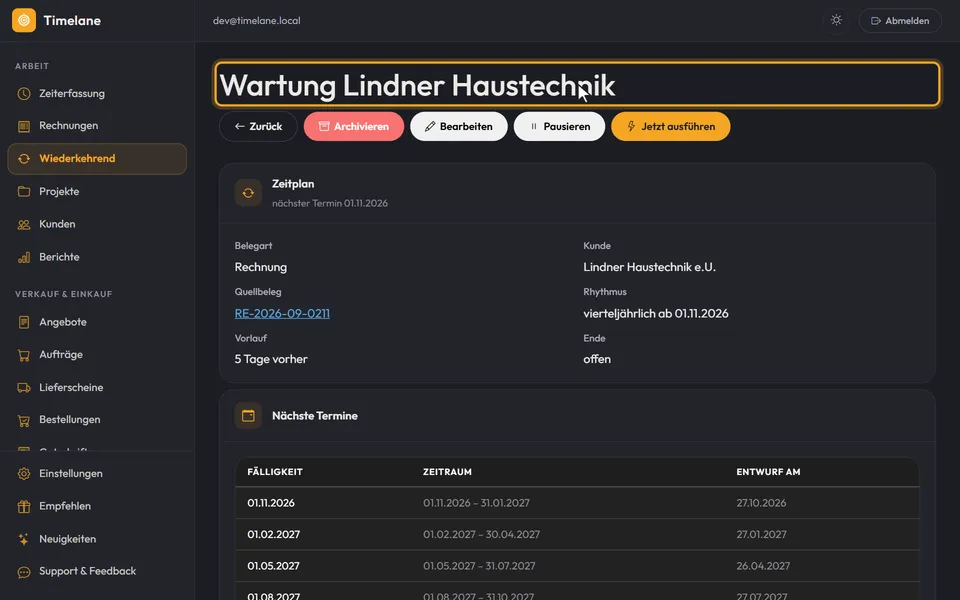Click the Zeitraum column header
The width and height of the screenshot is (960, 600).
tap(447, 472)
